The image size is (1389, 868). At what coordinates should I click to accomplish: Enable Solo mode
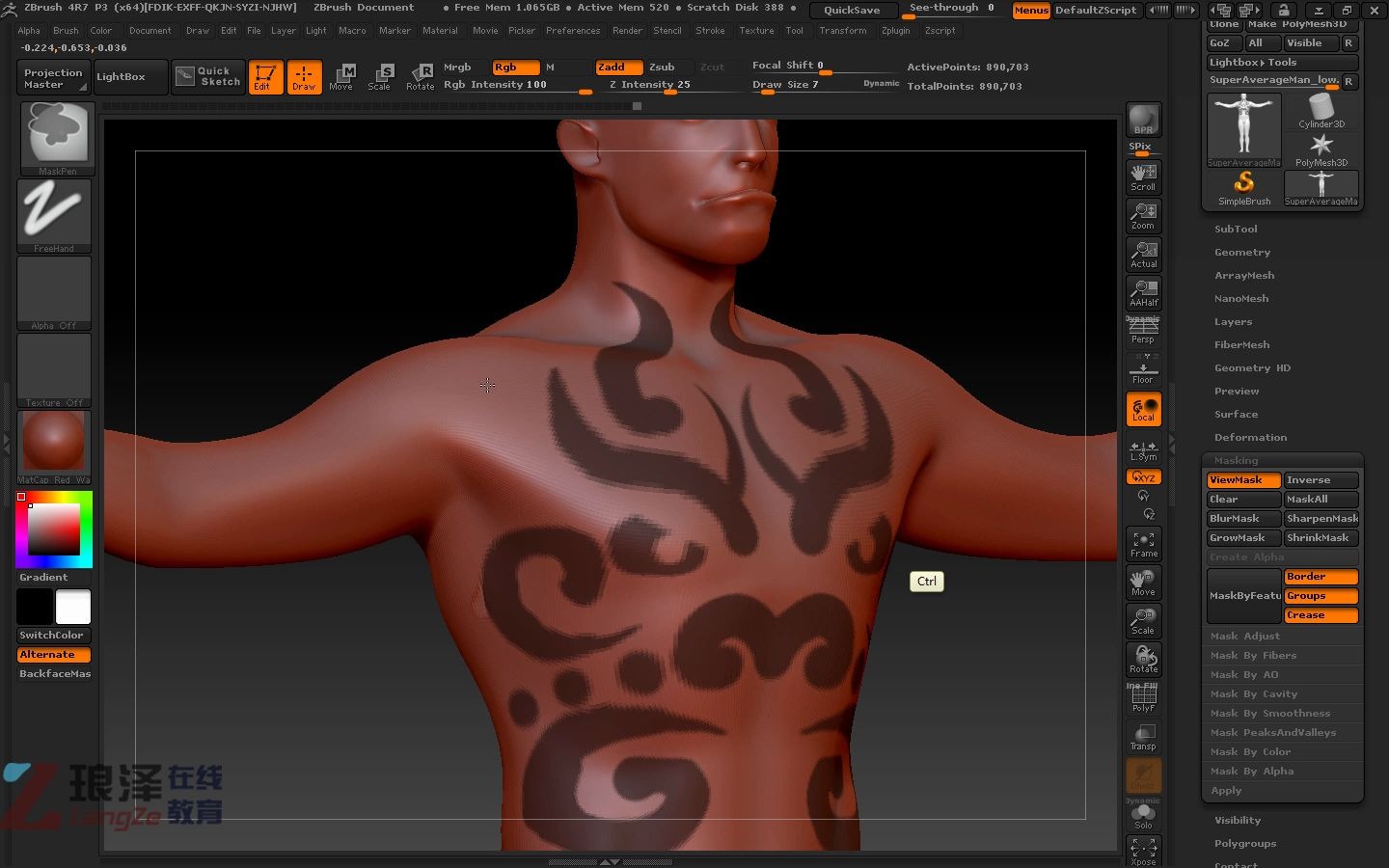click(1144, 815)
